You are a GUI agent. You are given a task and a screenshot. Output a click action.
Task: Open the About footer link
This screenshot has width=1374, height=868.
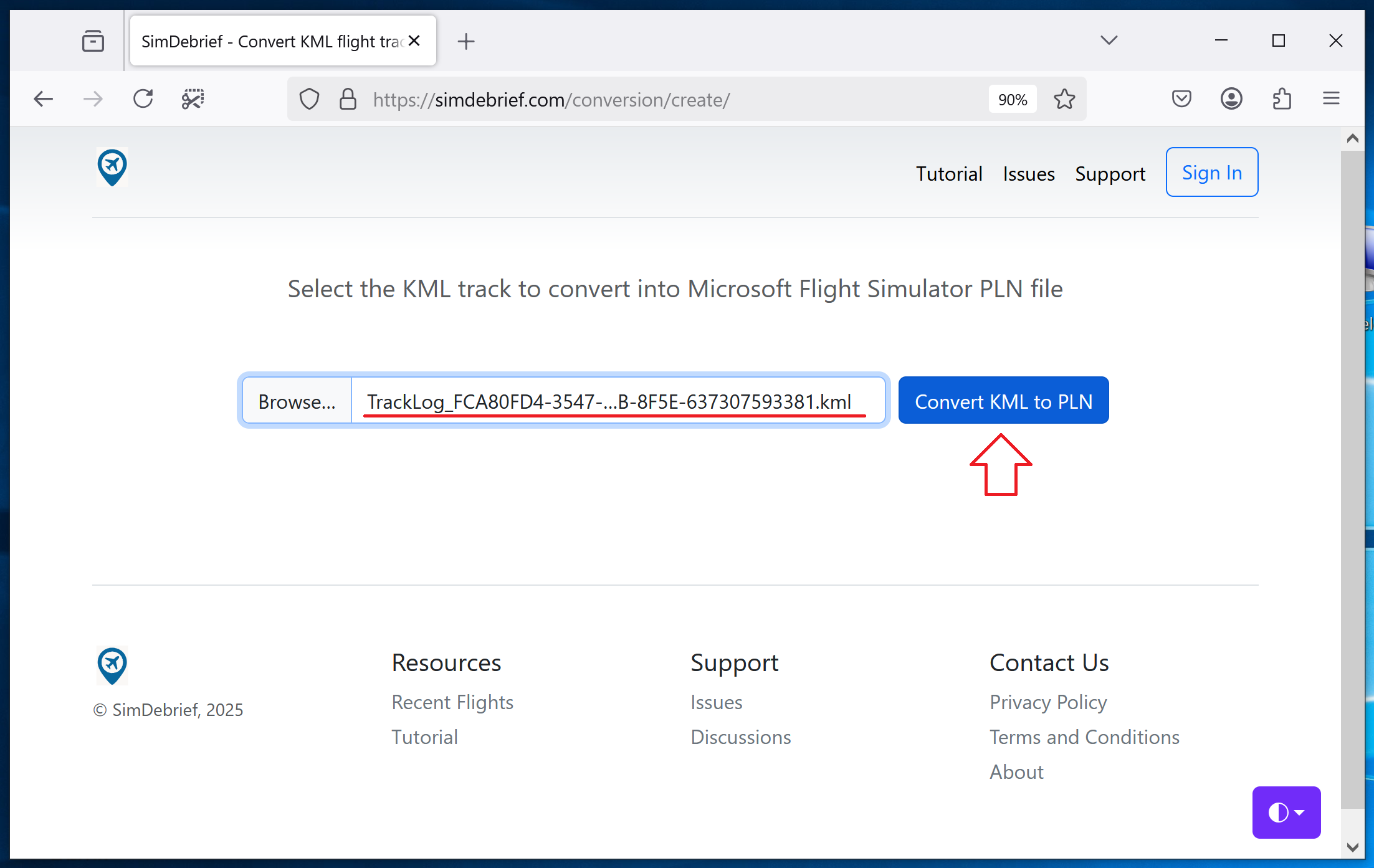point(1016,772)
